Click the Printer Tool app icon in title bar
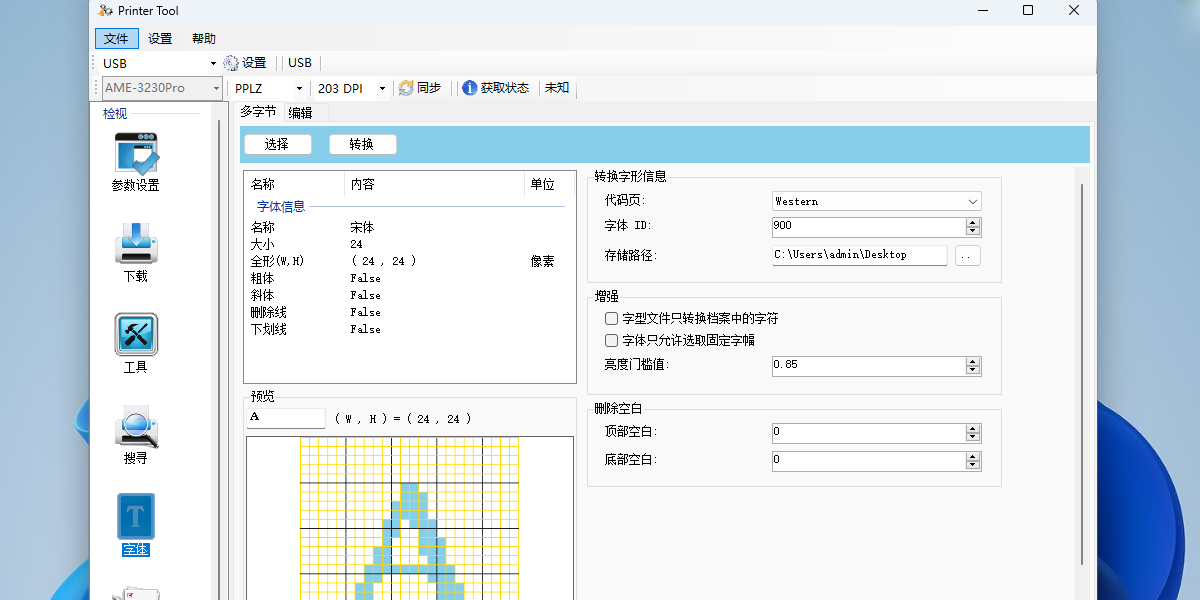The height and width of the screenshot is (600, 1200). tap(106, 11)
